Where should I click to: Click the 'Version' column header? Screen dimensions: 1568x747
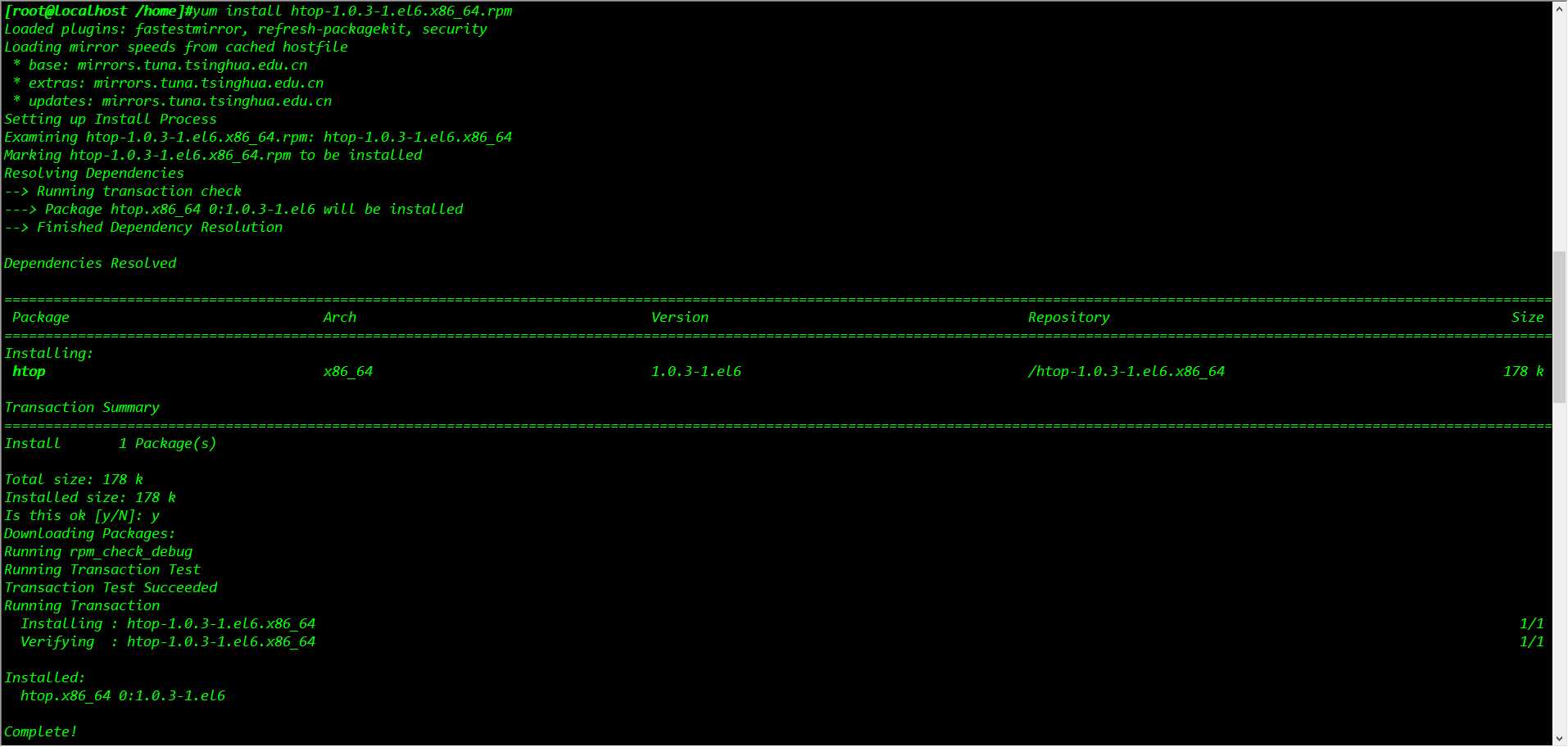click(680, 317)
